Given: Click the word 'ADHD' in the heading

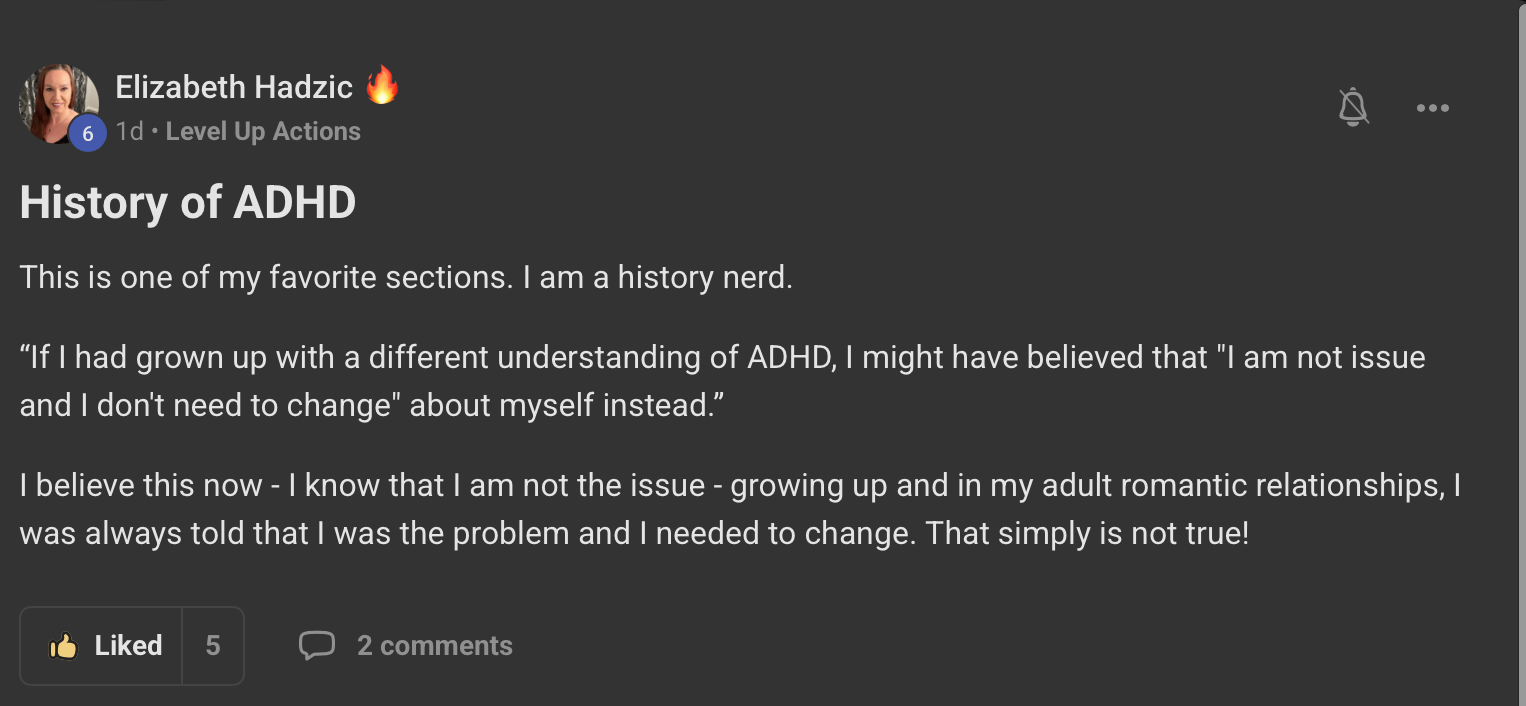Looking at the screenshot, I should click(x=294, y=203).
